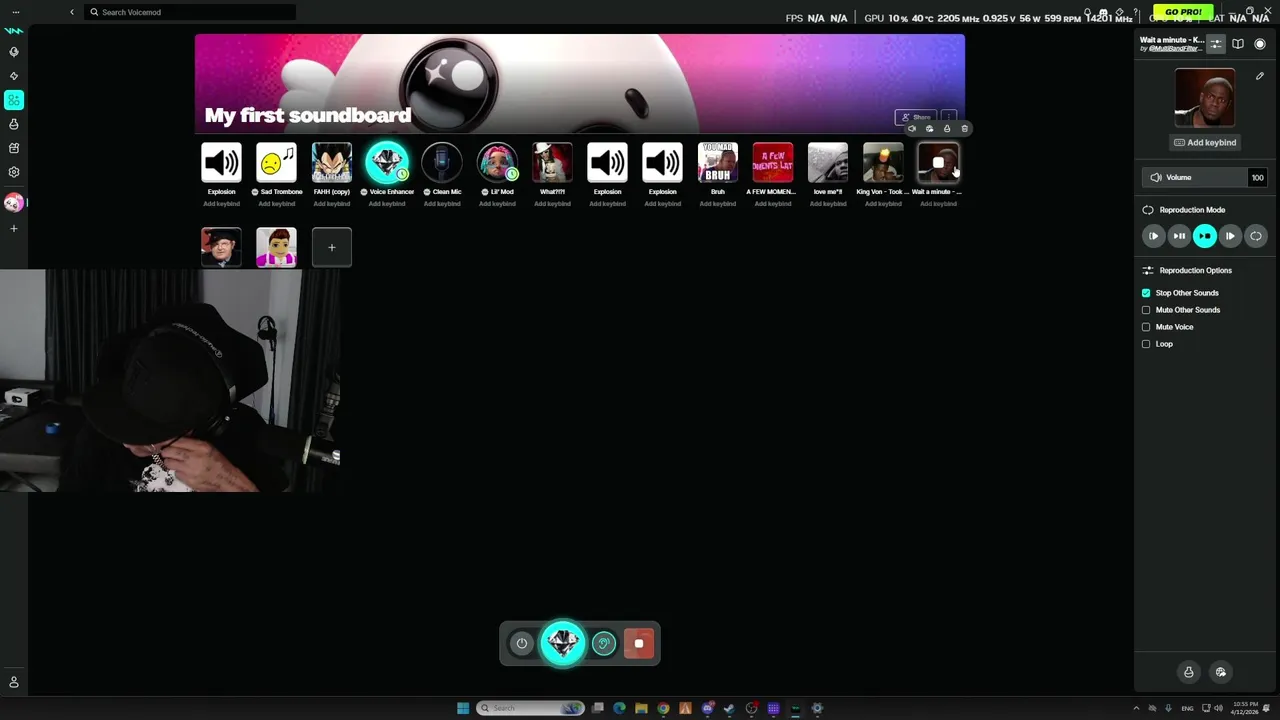The width and height of the screenshot is (1280, 720).
Task: Open sound settings sliders tab
Action: [x=1216, y=44]
